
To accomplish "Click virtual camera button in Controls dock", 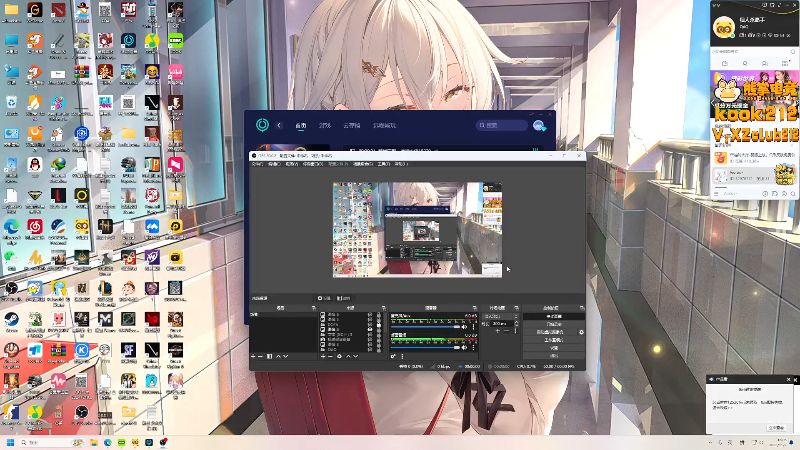I will pos(550,332).
